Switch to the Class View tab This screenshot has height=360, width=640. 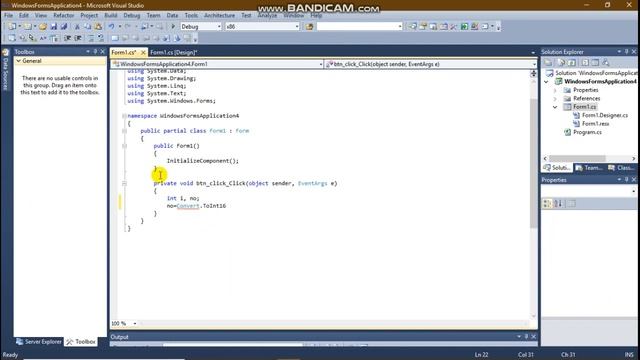pos(621,168)
